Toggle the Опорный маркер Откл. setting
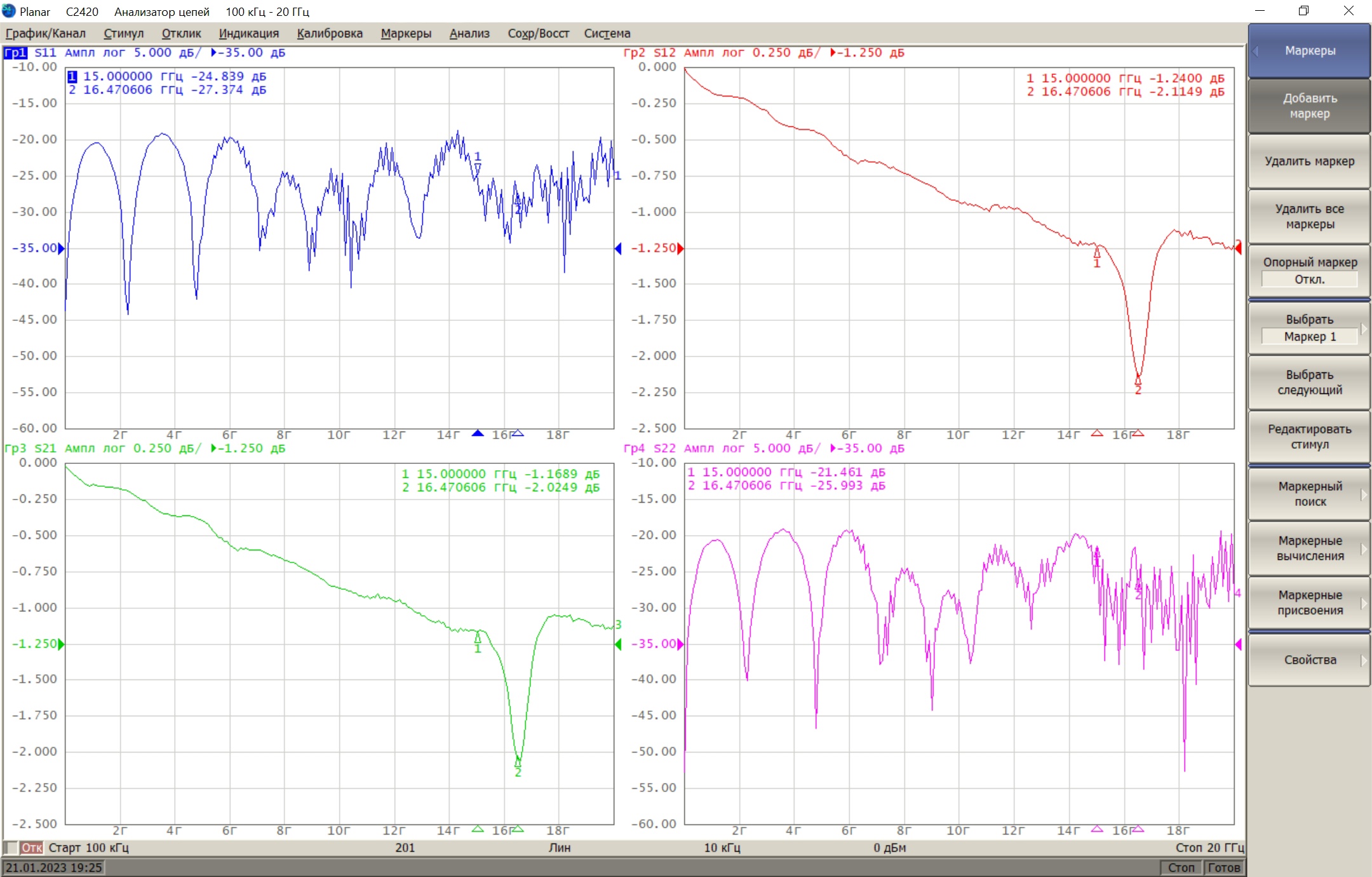 click(x=1309, y=271)
